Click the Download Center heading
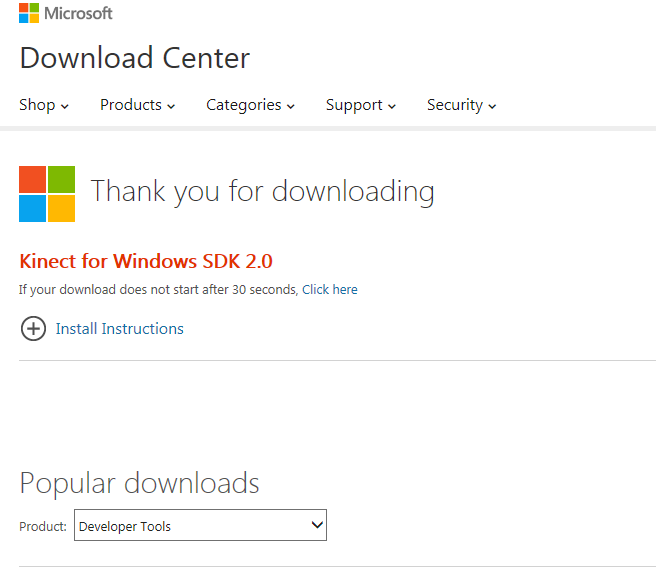The image size is (656, 582). tap(135, 58)
